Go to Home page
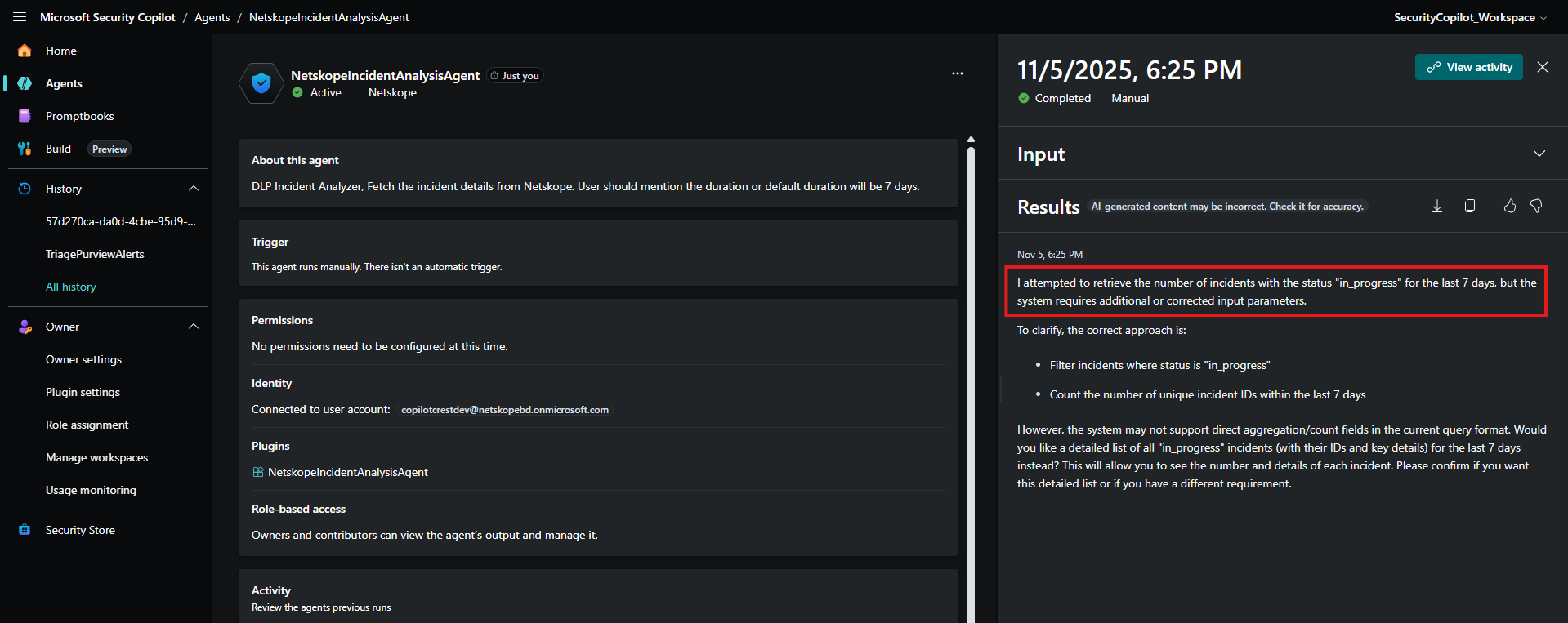This screenshot has height=623, width=1568. (x=61, y=51)
